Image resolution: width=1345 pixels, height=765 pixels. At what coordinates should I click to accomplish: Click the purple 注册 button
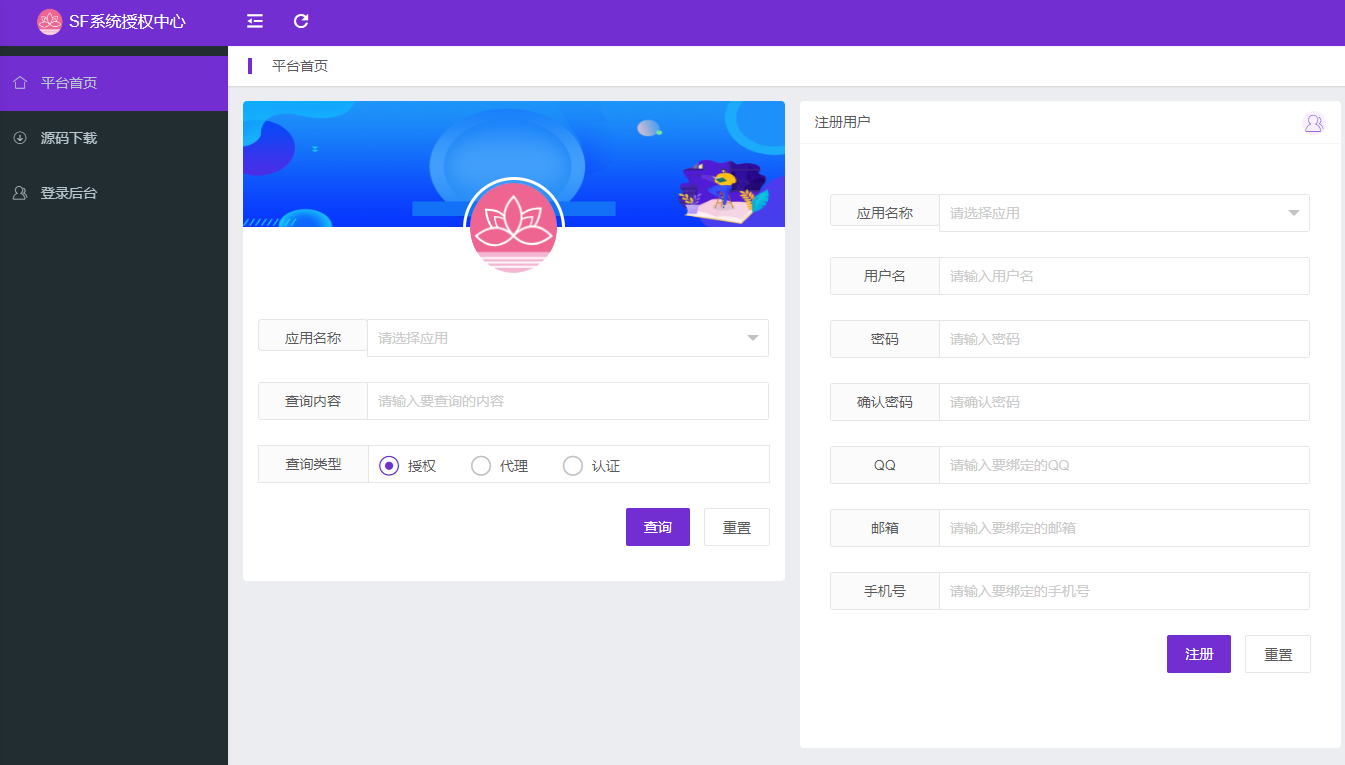coord(1199,654)
